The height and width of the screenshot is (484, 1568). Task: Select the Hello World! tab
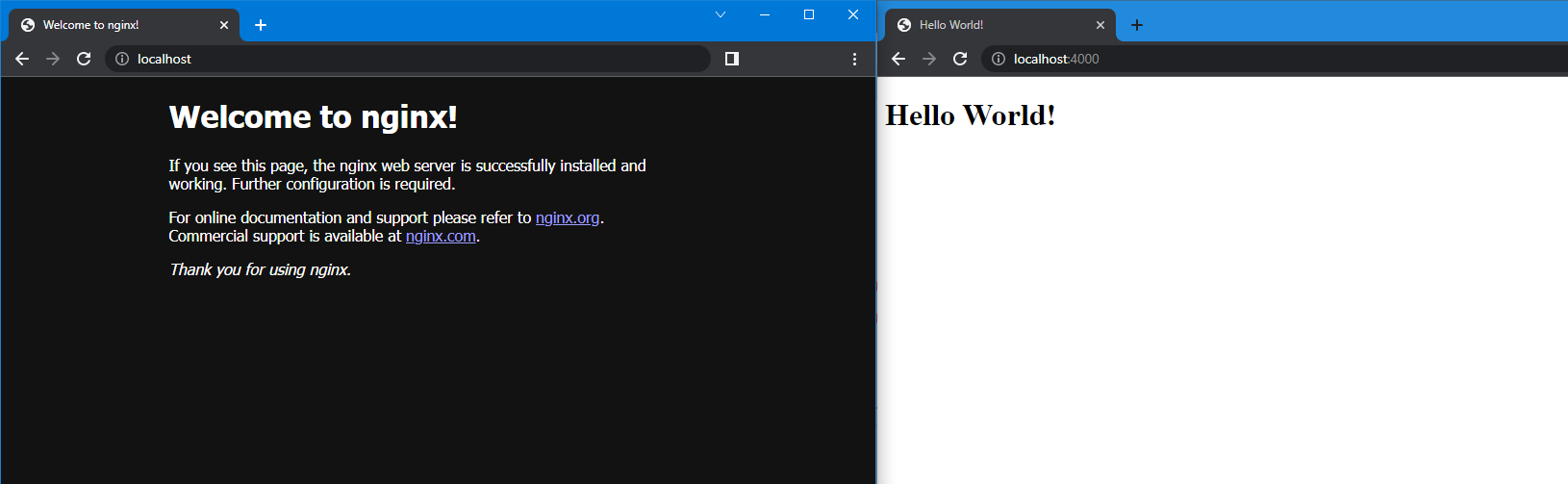coord(1000,25)
